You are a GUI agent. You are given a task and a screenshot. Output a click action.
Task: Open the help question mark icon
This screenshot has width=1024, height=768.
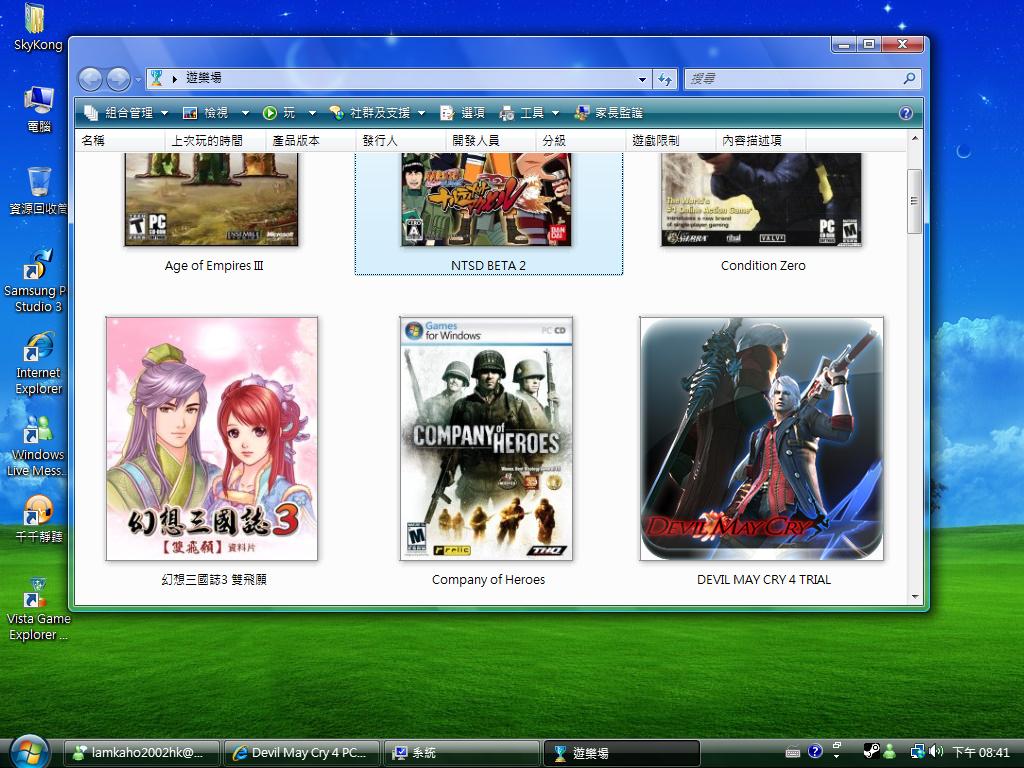point(906,113)
